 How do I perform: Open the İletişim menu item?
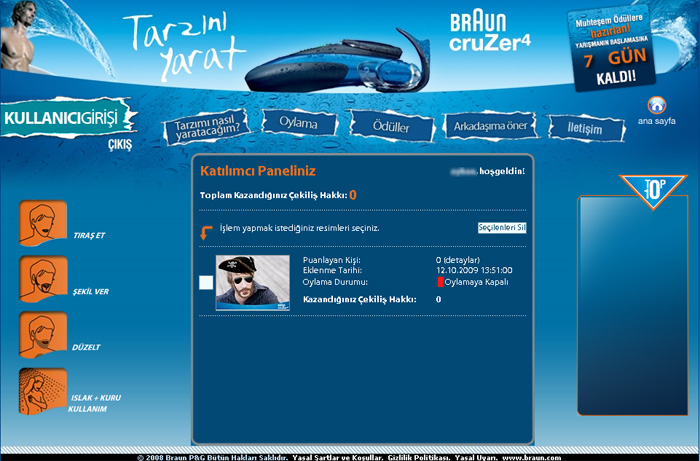(586, 129)
